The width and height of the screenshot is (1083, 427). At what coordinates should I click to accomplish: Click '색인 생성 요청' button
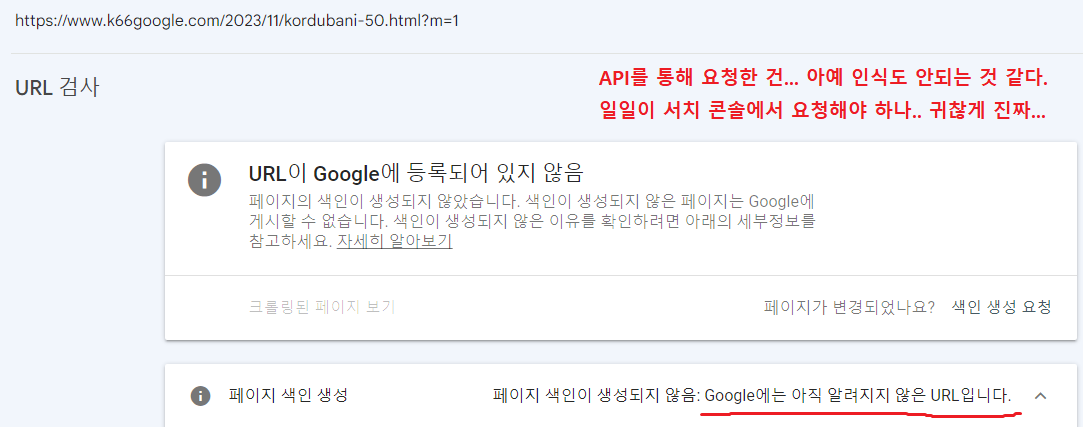point(1001,307)
